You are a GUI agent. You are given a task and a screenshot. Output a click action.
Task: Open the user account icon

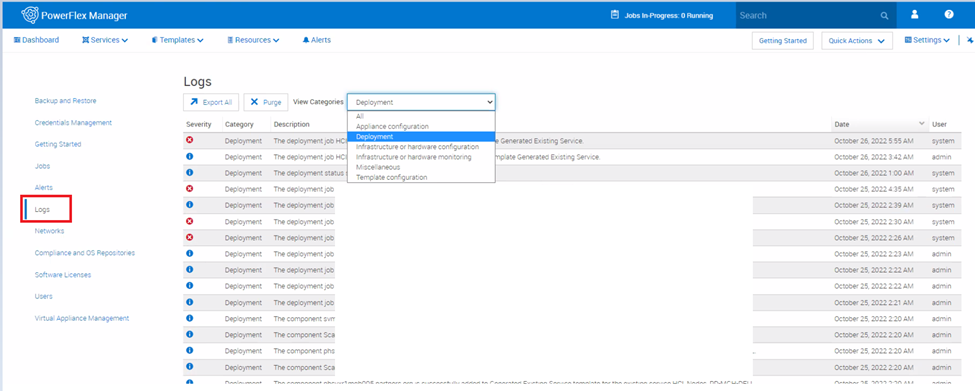pos(915,14)
